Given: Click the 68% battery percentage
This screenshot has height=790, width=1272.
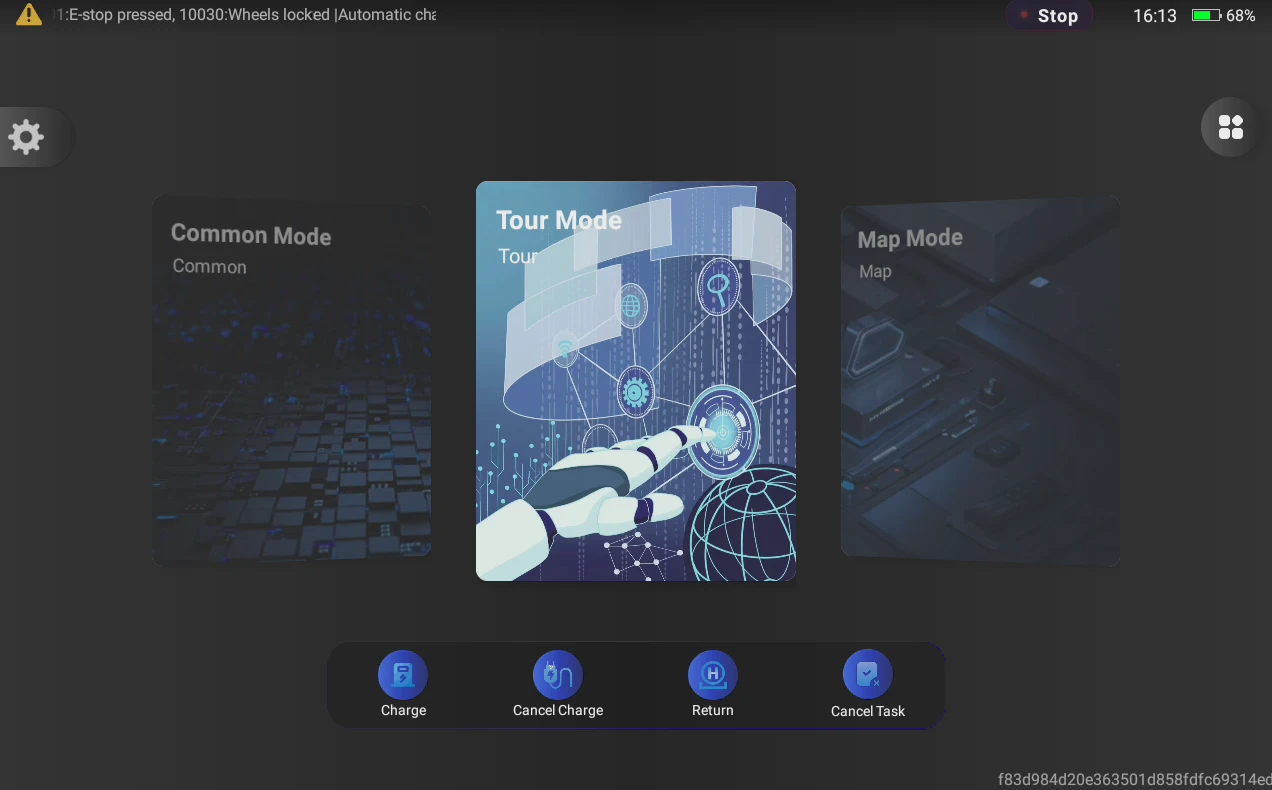Looking at the screenshot, I should tap(1241, 16).
